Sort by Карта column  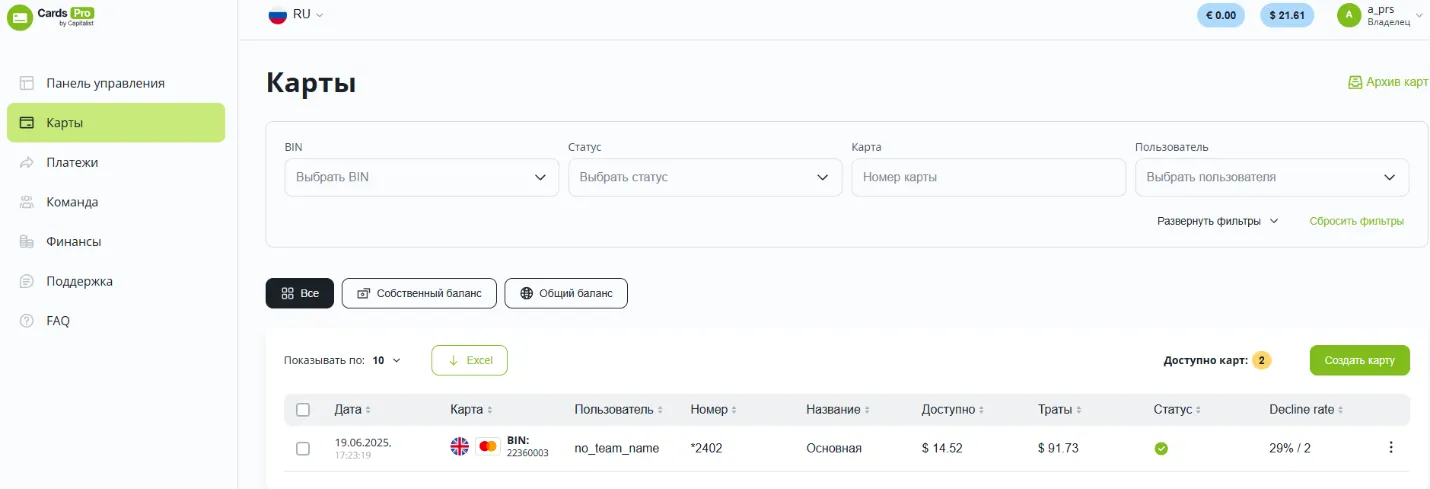[x=470, y=410]
